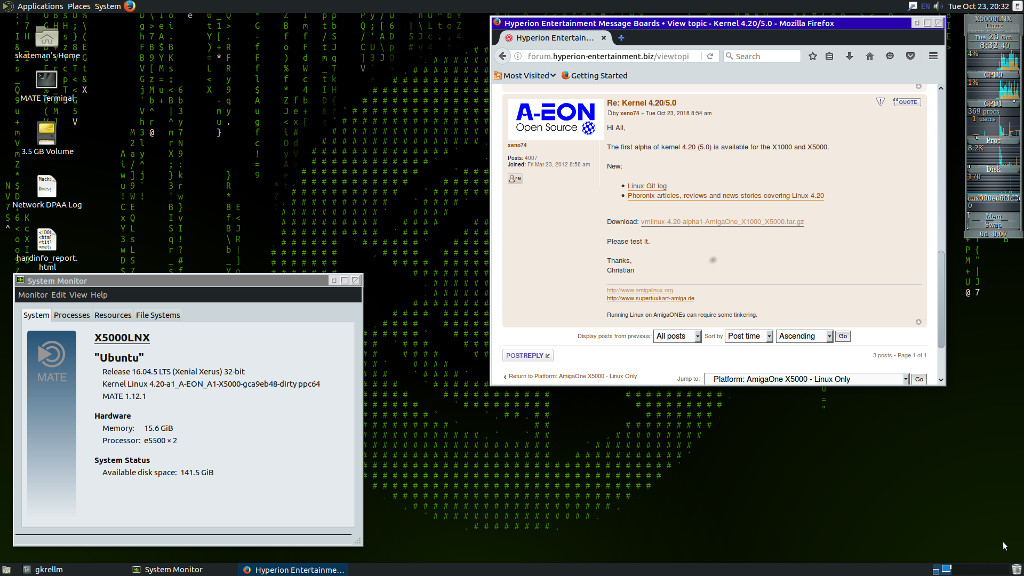Click Go next to sort options
Screen dimensions: 1024x576
(x=842, y=336)
